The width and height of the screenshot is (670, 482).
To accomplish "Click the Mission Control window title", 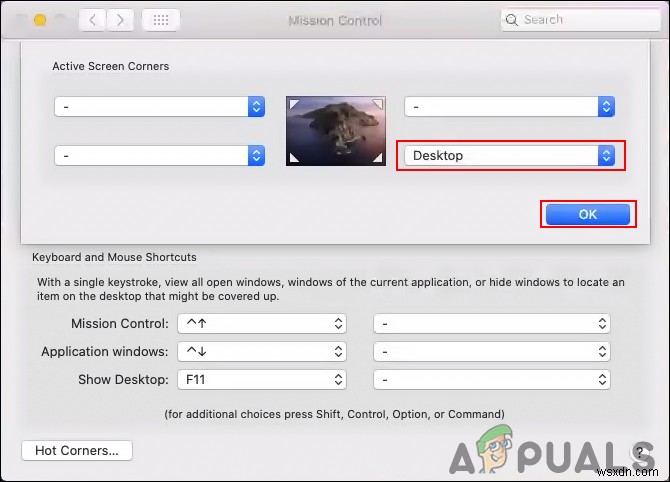I will (335, 21).
